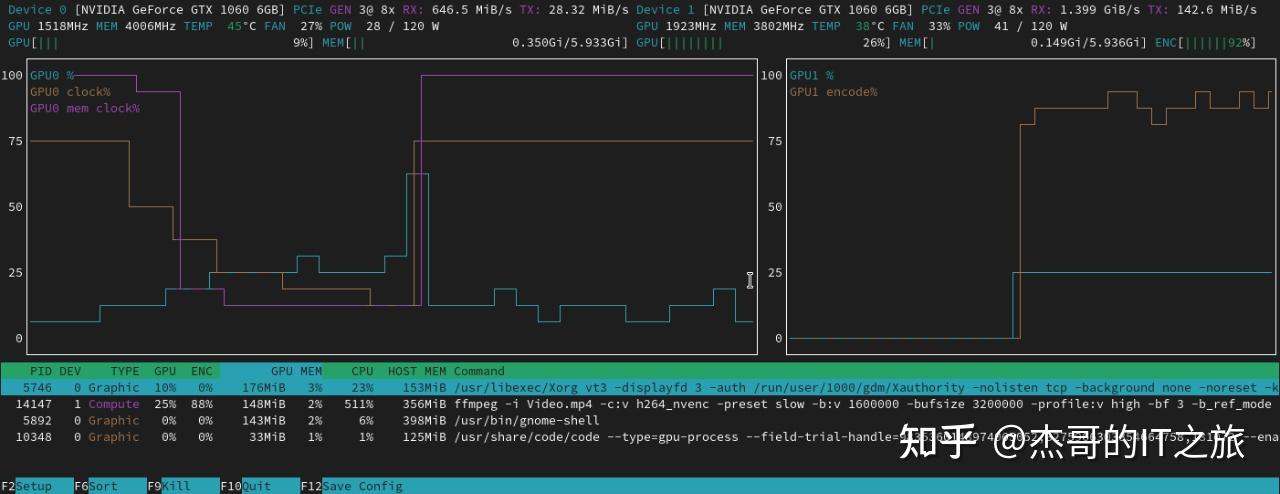1280x494 pixels.
Task: Click Xorg GPU MEM value 176MiB
Action: coord(264,388)
